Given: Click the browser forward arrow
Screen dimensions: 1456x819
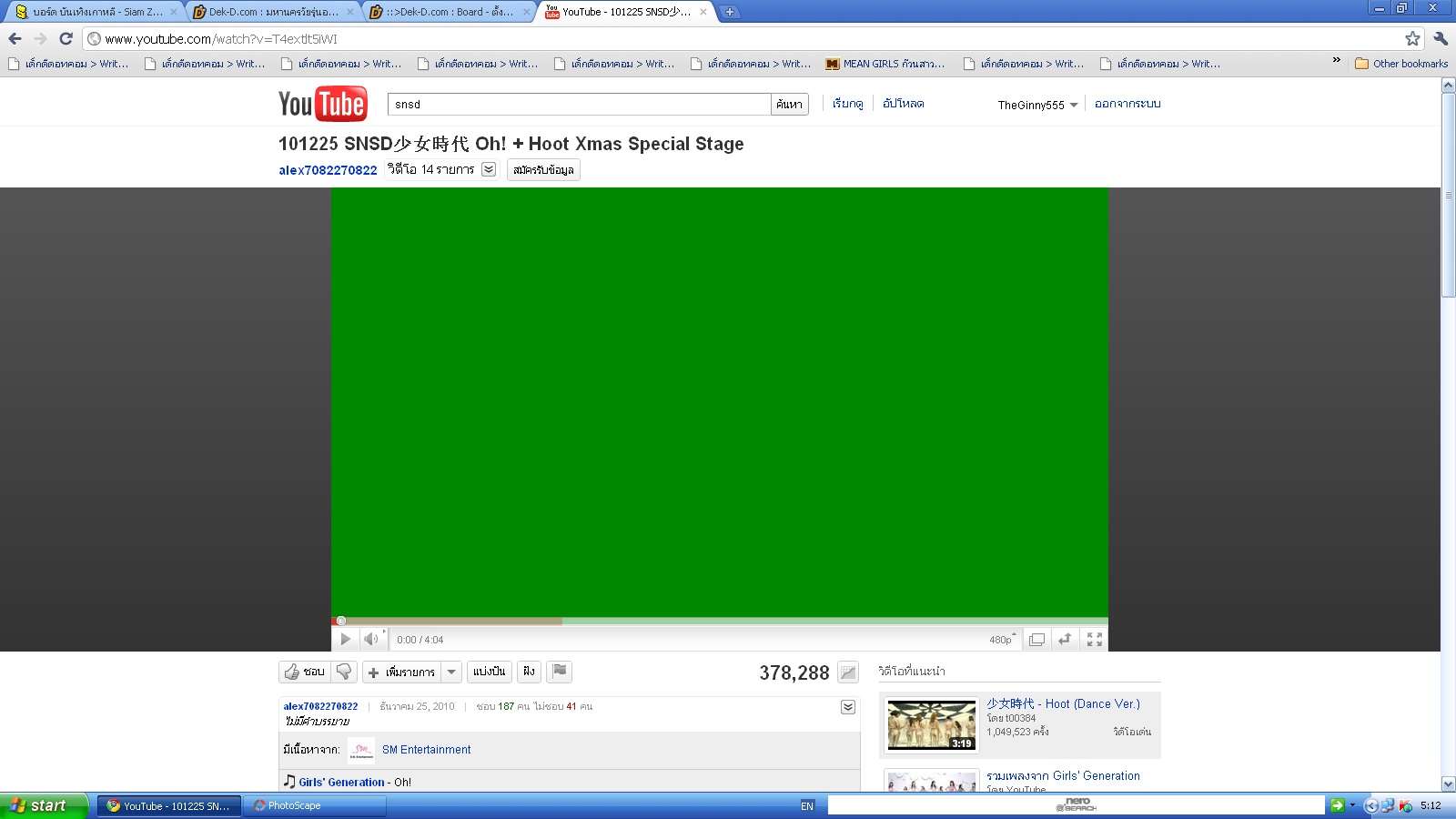Looking at the screenshot, I should click(x=40, y=38).
